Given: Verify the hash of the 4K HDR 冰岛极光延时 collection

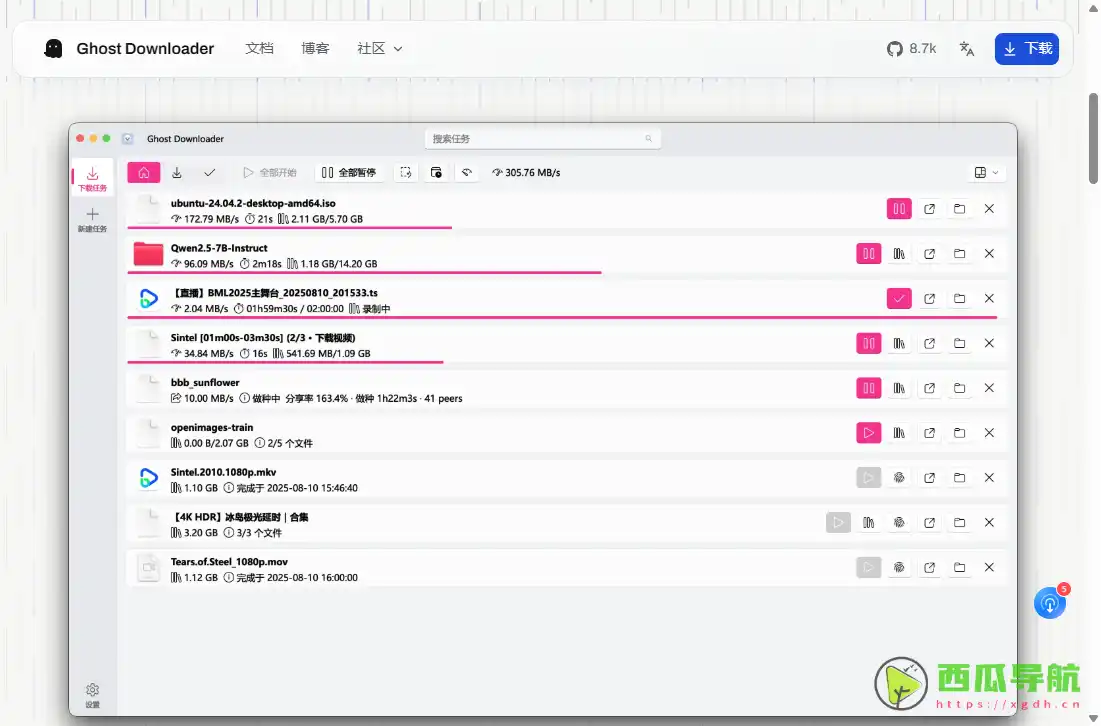Looking at the screenshot, I should [899, 523].
